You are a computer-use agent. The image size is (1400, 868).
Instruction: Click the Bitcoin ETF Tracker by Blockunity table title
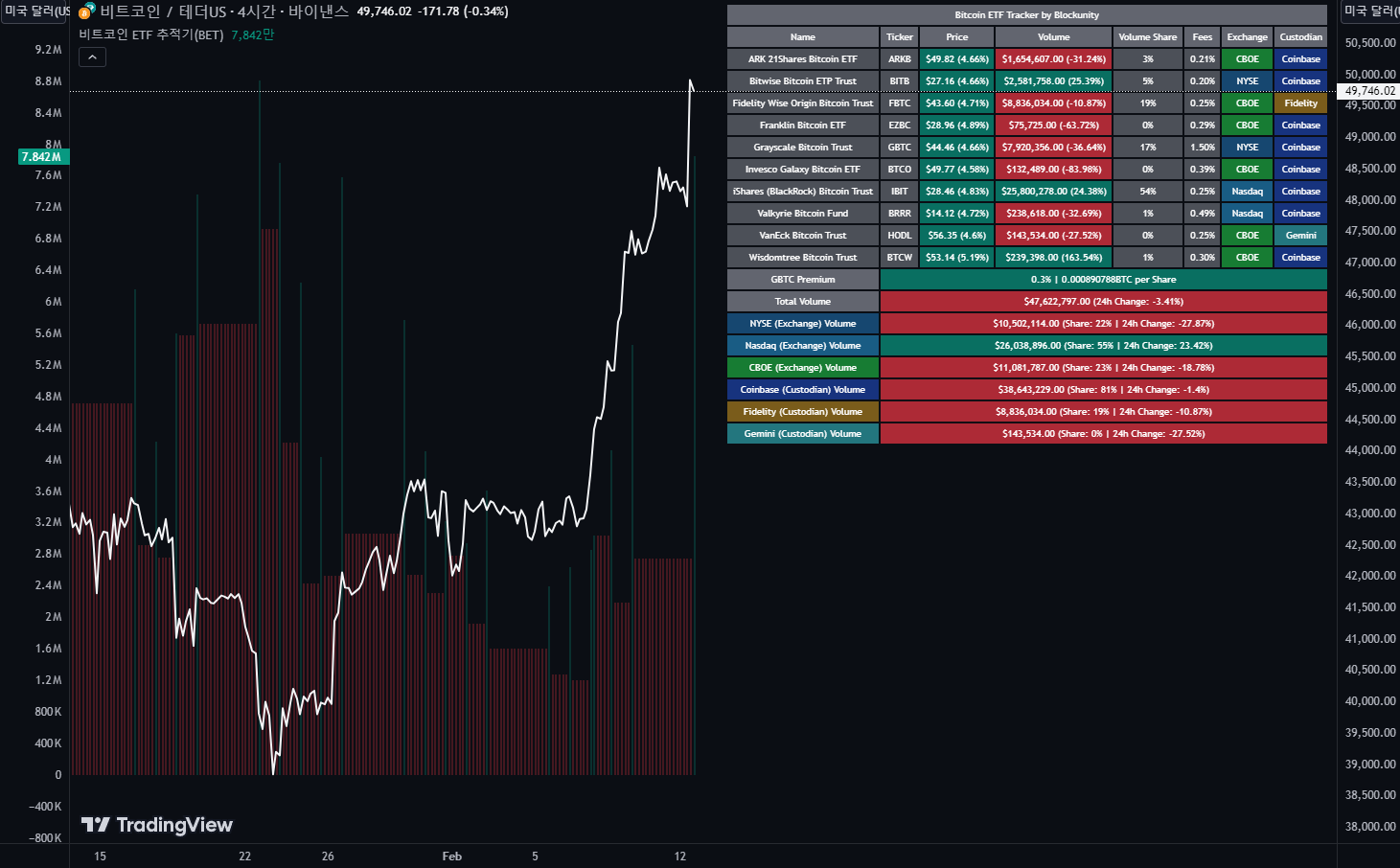1027,15
